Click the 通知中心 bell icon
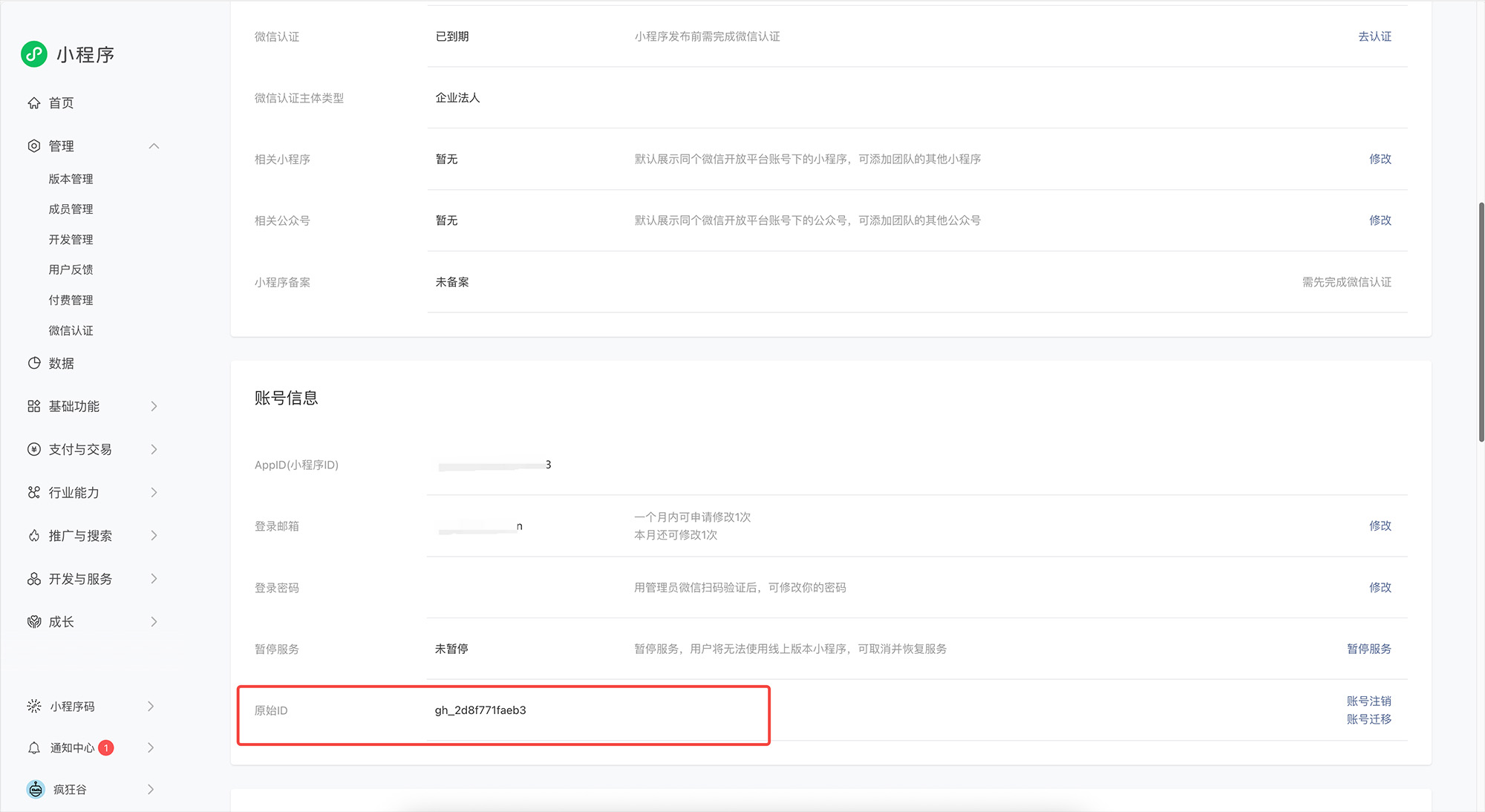The height and width of the screenshot is (812, 1485). coord(34,747)
